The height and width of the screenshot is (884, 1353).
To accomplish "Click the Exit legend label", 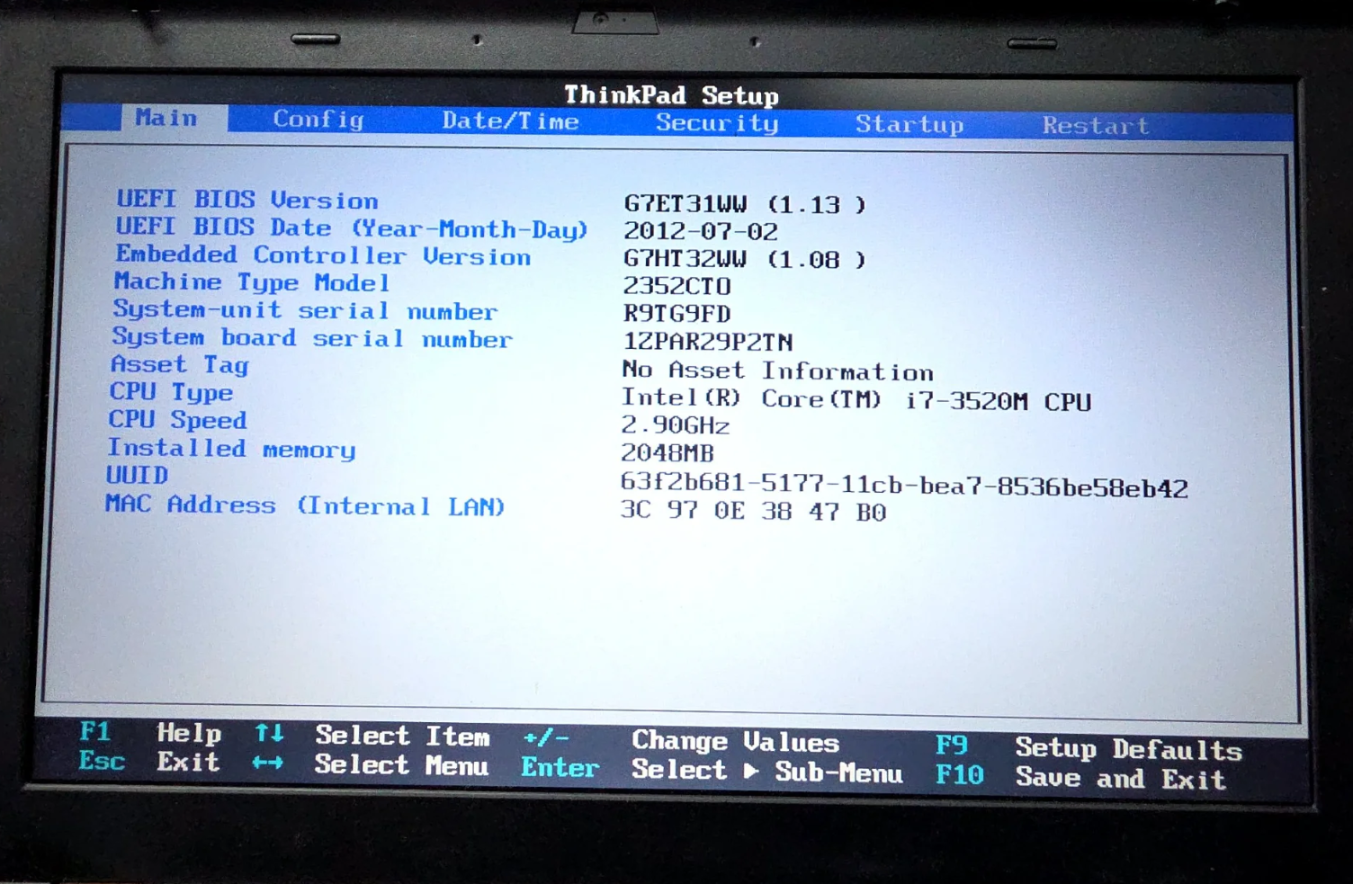I will pyautogui.click(x=188, y=762).
